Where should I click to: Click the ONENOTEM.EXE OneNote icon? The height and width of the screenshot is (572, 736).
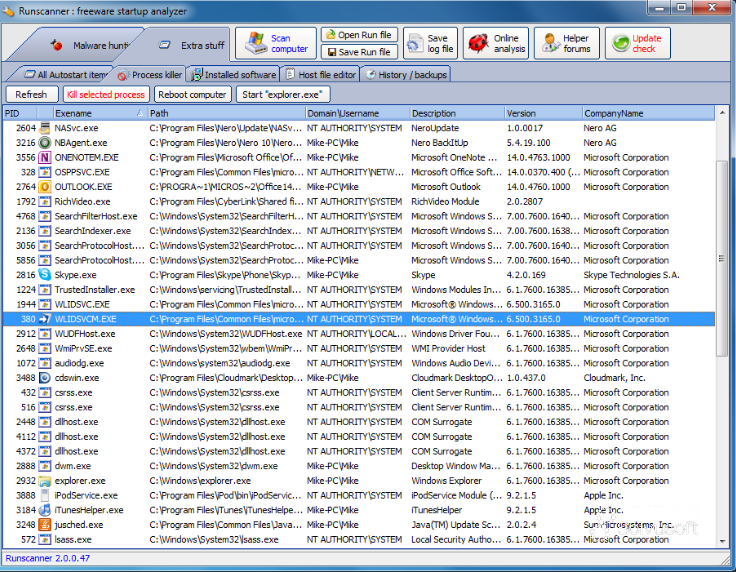click(45, 157)
